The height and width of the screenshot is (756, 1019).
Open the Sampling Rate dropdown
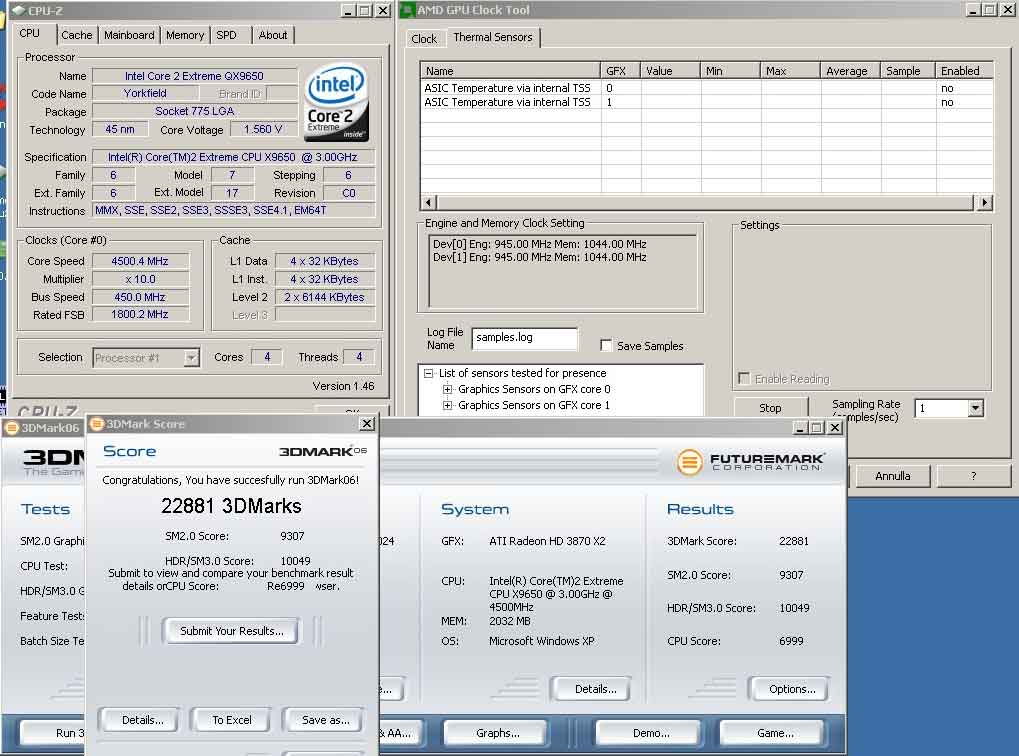[x=975, y=408]
